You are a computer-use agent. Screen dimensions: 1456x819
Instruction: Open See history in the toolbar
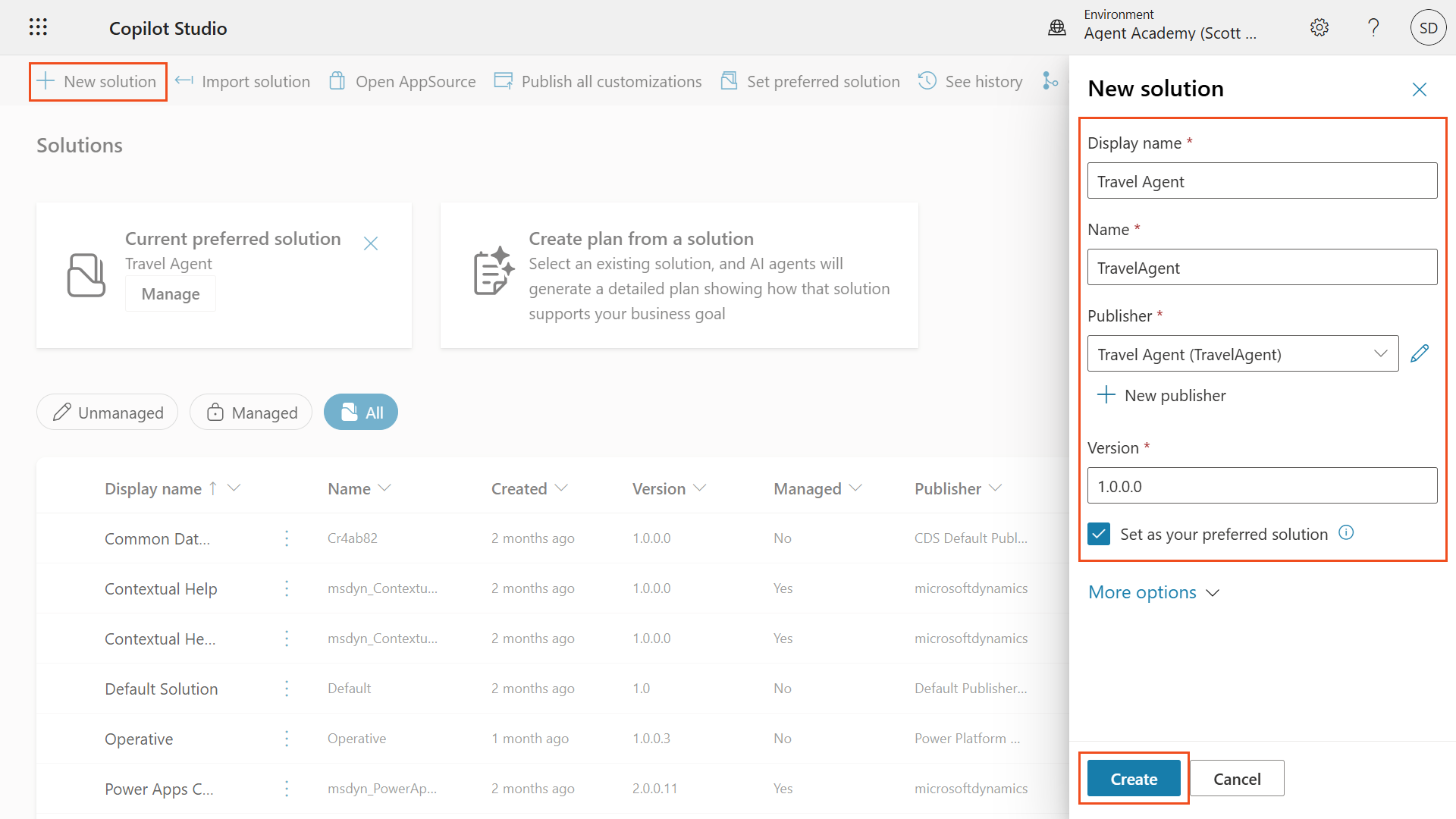[x=927, y=80]
